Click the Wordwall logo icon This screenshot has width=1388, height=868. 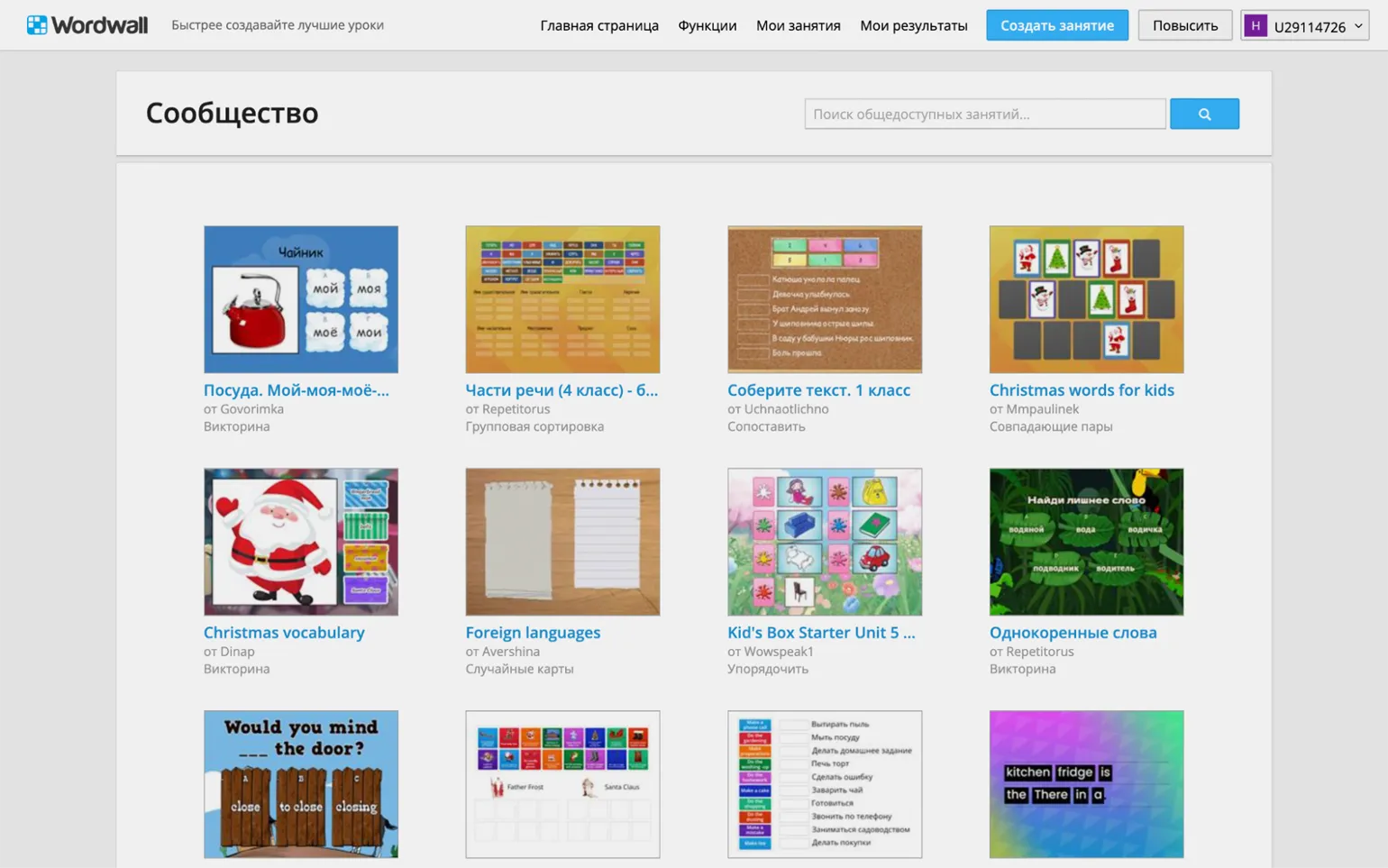(x=37, y=25)
